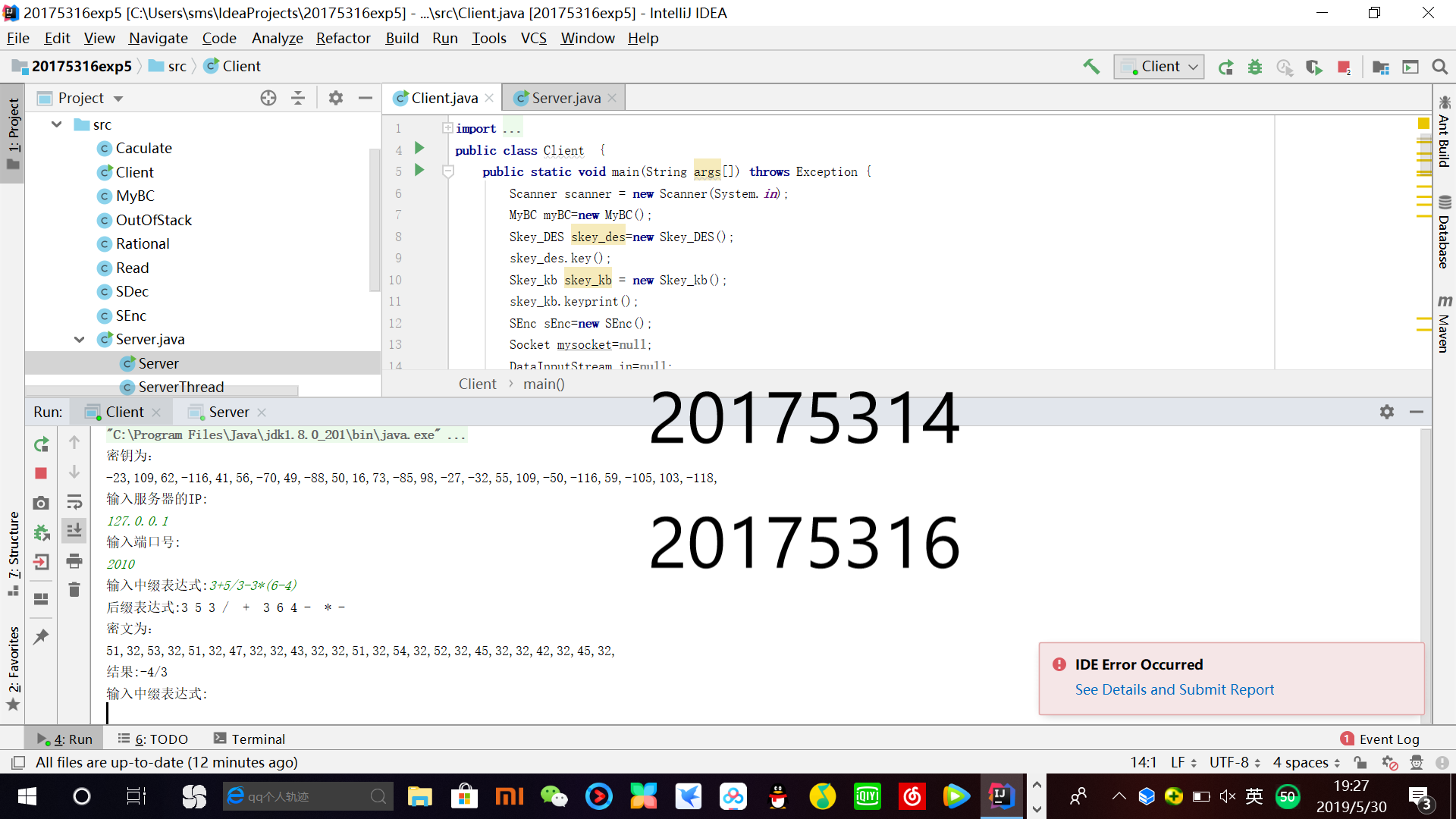Open the Client run configuration dropdown

point(1159,67)
